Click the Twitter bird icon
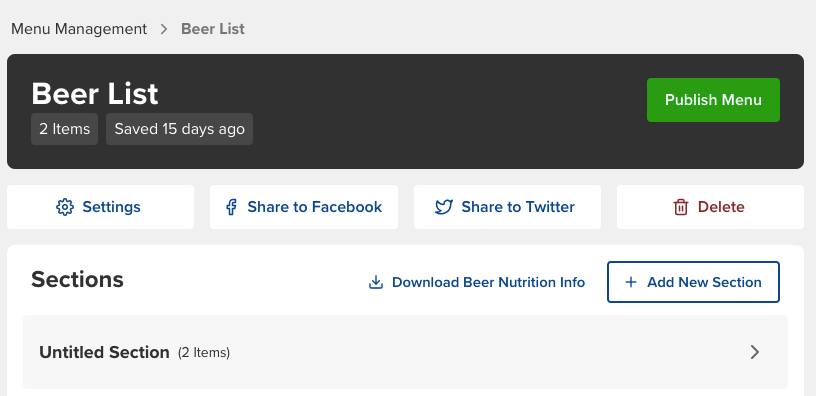Screen dimensions: 816x396 [x=443, y=207]
